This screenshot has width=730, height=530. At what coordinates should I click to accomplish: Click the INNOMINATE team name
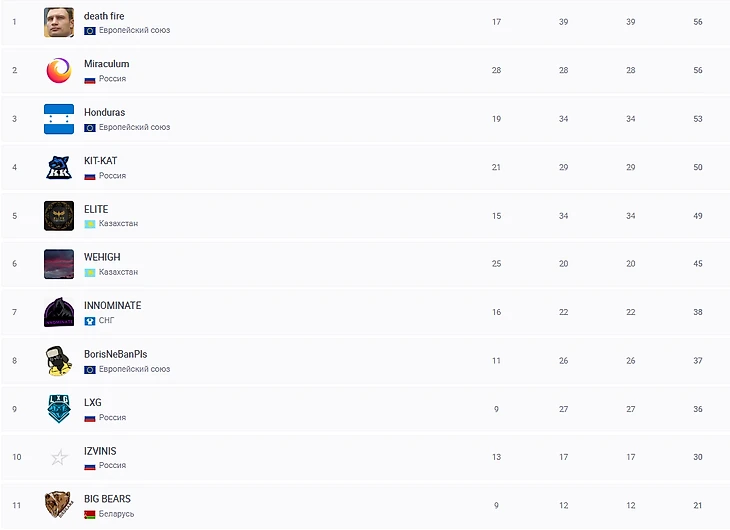click(x=113, y=306)
